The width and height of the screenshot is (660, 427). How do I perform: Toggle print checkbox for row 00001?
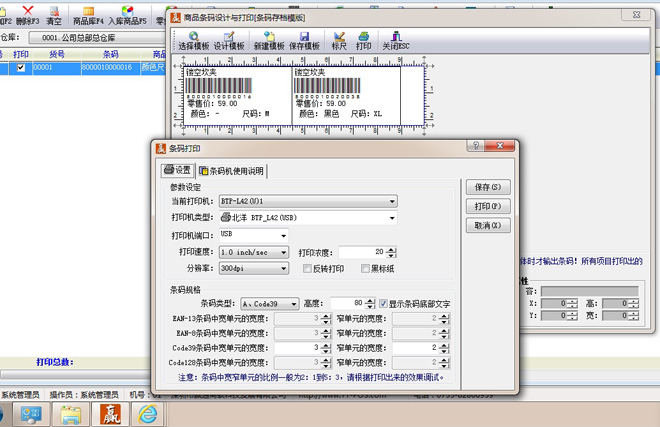coord(21,67)
